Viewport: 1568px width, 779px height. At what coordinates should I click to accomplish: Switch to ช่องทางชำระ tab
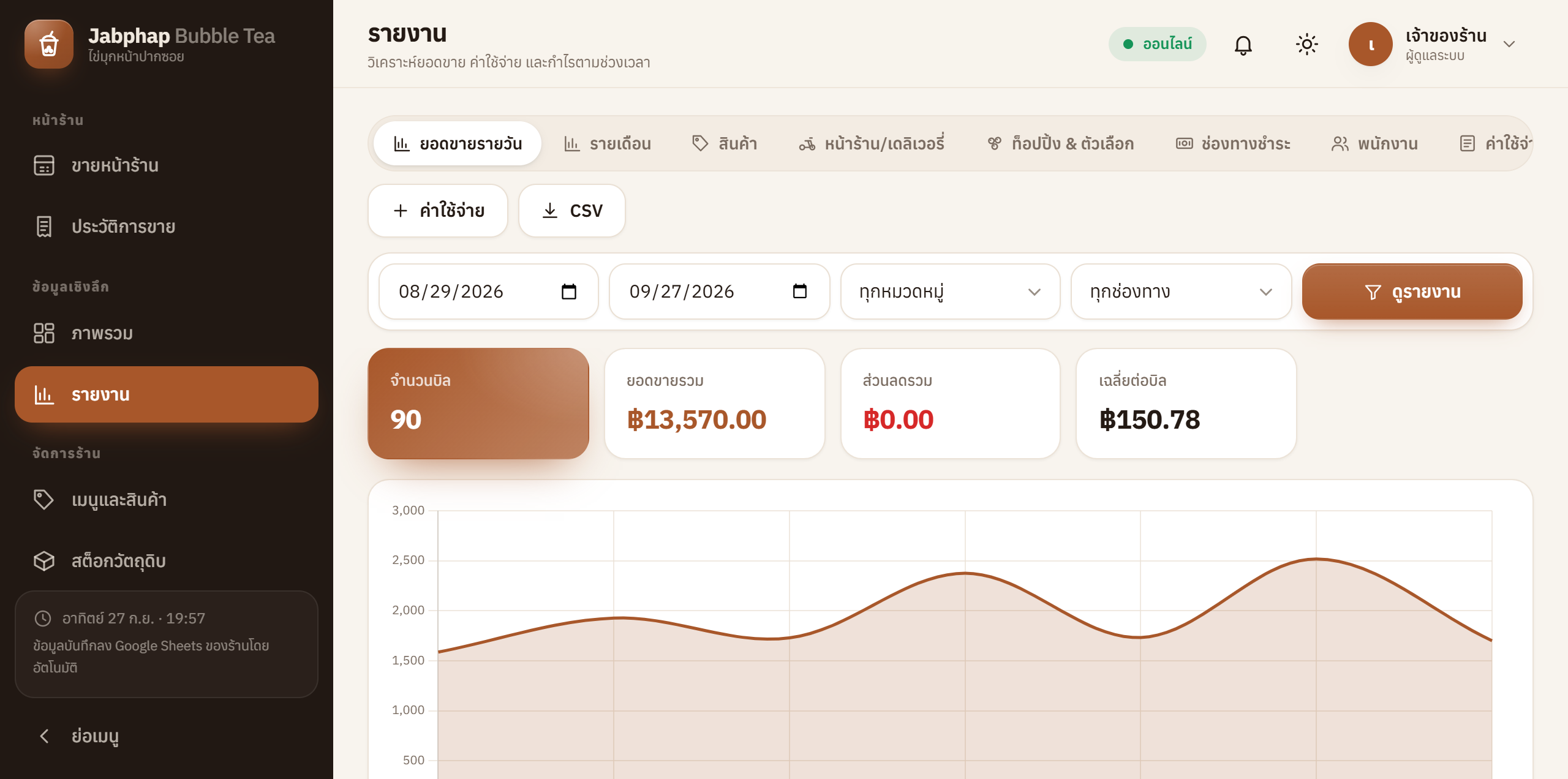coord(1233,143)
